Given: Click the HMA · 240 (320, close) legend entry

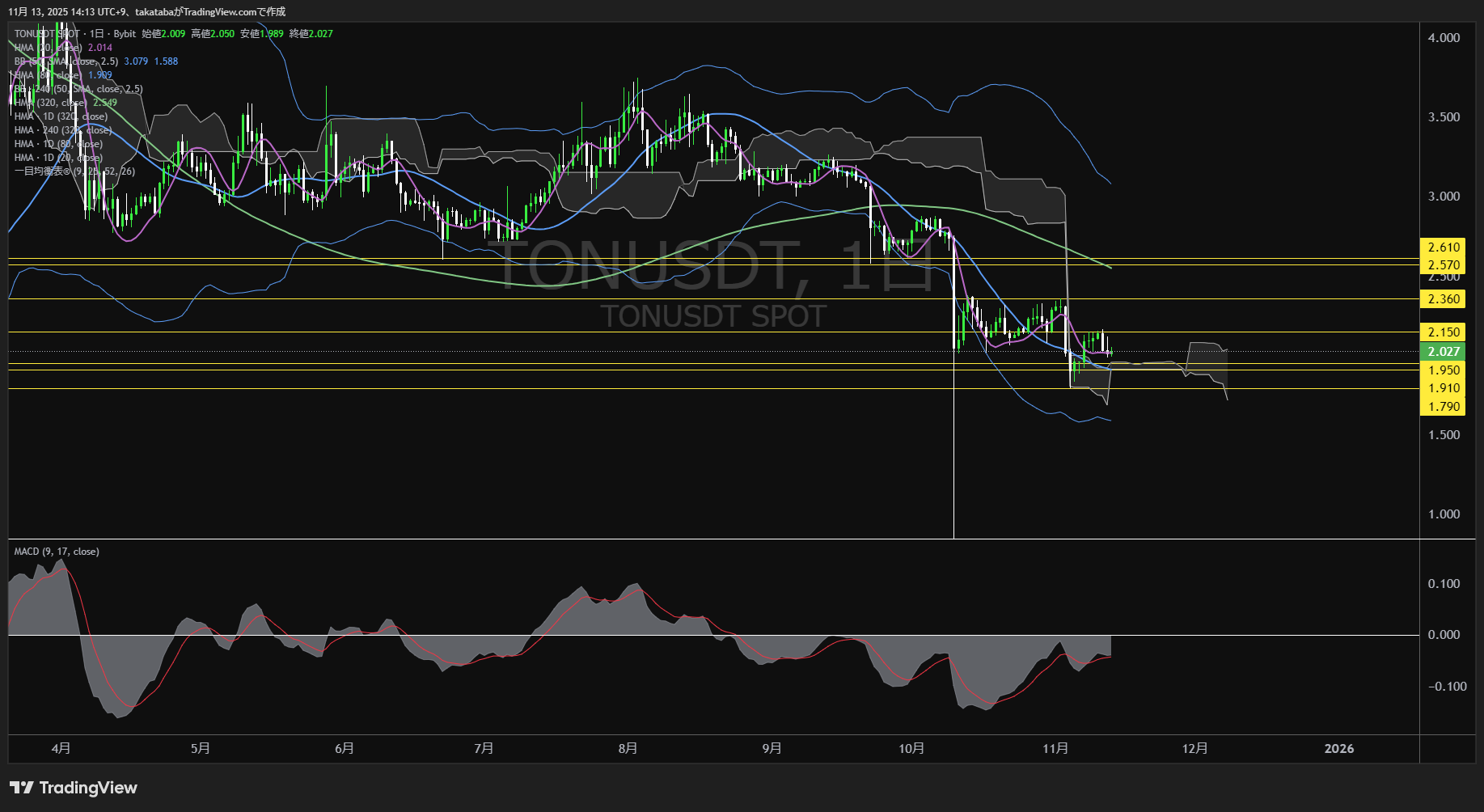Looking at the screenshot, I should click(62, 130).
